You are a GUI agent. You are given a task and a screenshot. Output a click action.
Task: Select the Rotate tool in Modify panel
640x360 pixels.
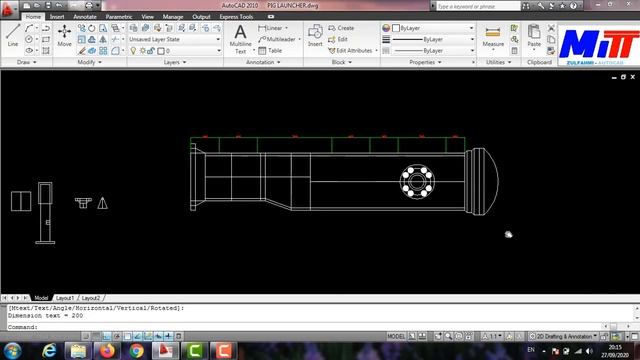click(92, 28)
